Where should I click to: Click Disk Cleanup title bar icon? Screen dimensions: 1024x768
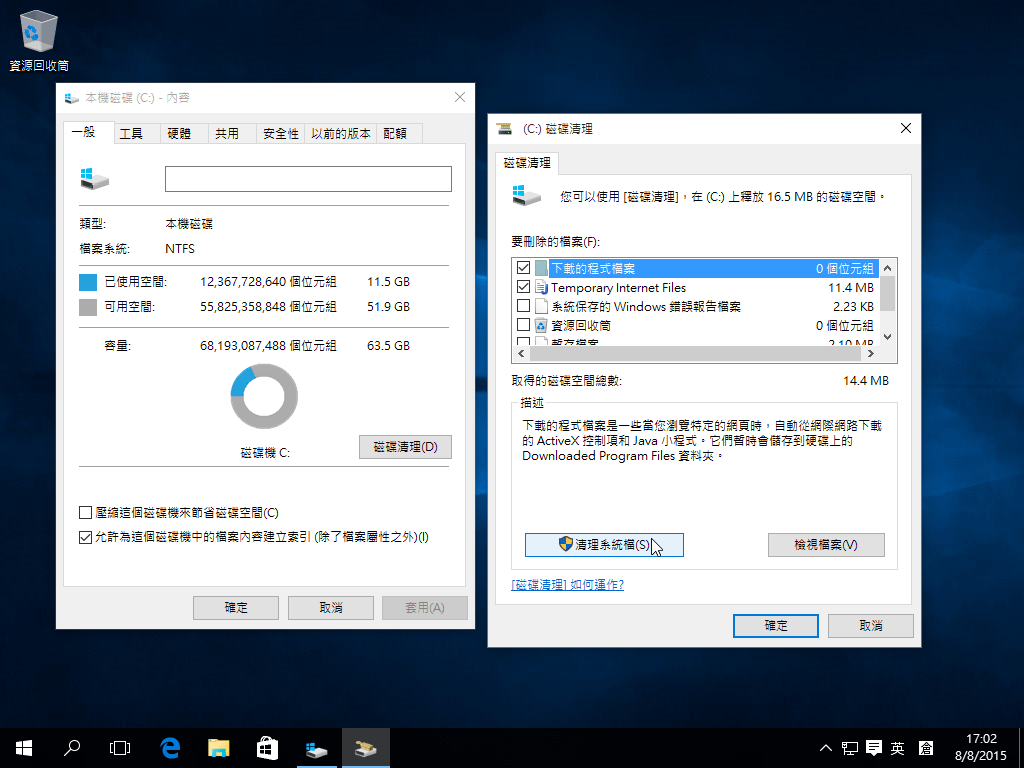tap(504, 129)
